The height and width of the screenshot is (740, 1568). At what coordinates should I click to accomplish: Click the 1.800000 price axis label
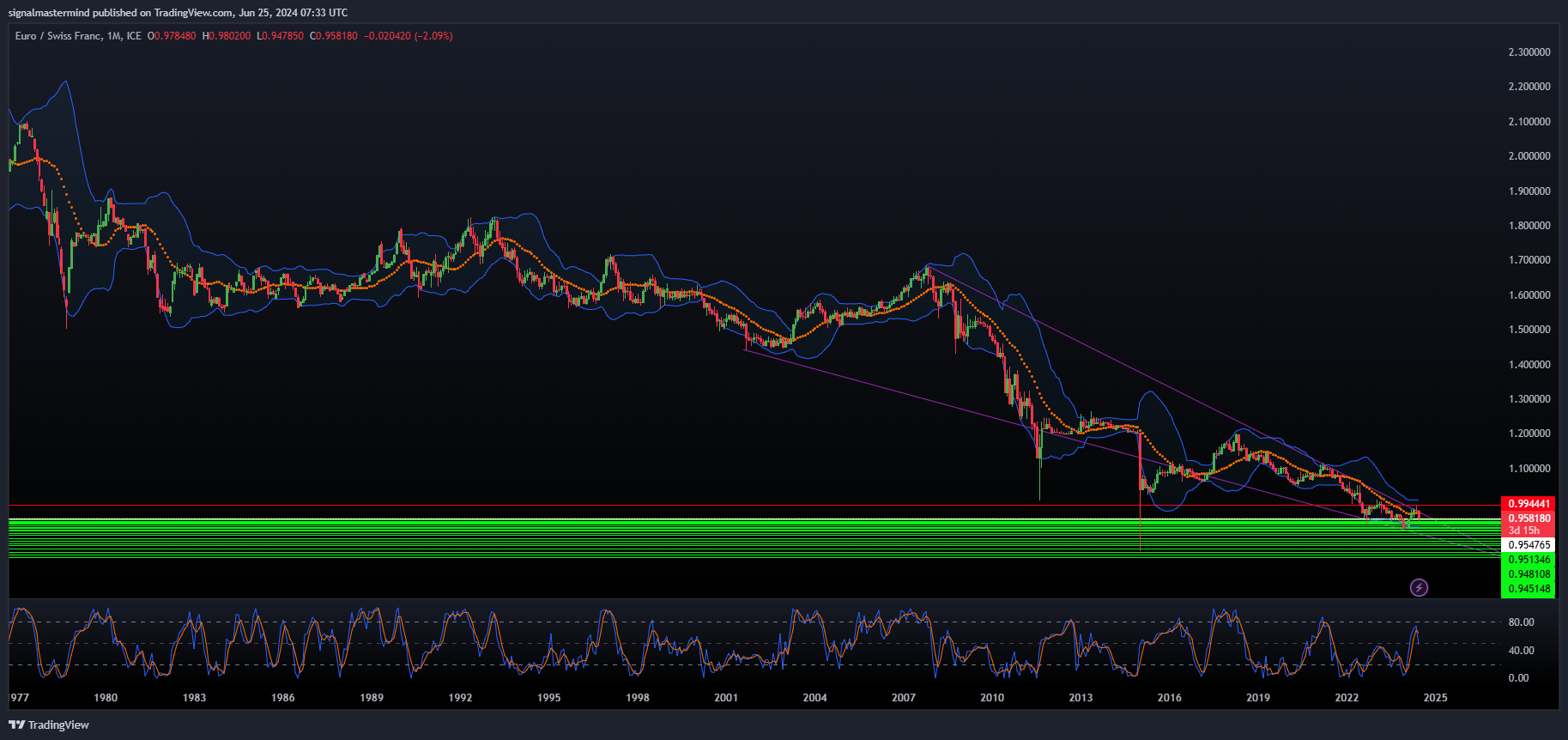(x=1529, y=226)
